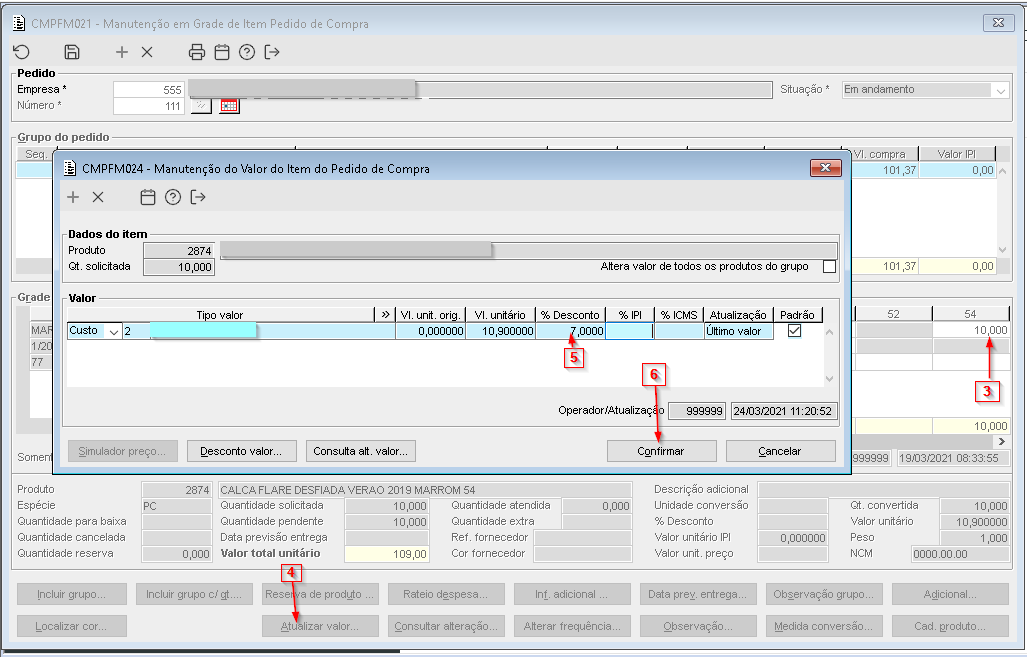Click the help question icon in main toolbar
The width and height of the screenshot is (1027, 657).
coord(247,52)
